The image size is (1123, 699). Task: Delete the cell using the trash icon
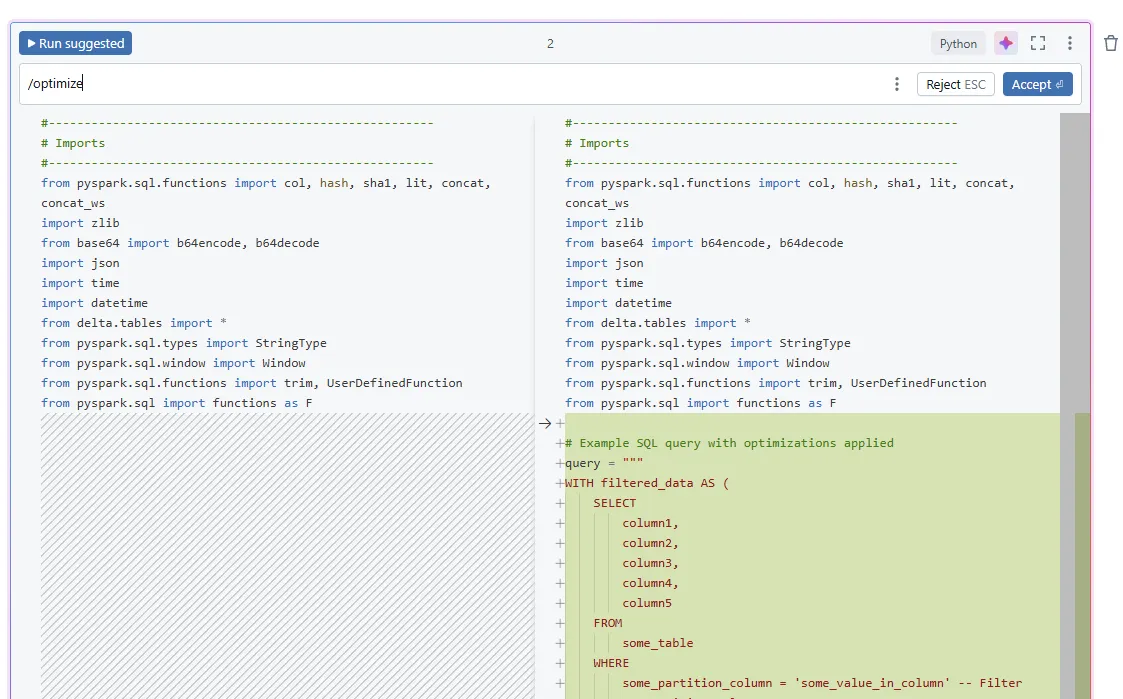click(1110, 43)
